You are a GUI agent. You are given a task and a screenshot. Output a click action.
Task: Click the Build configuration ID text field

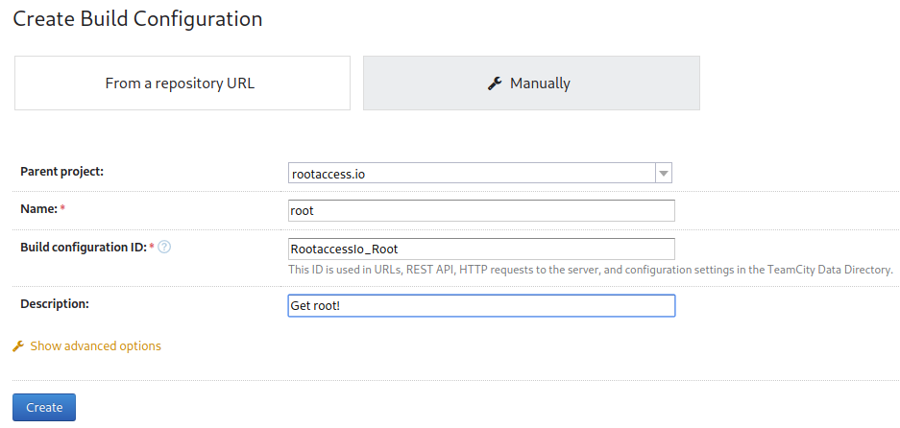tap(480, 248)
